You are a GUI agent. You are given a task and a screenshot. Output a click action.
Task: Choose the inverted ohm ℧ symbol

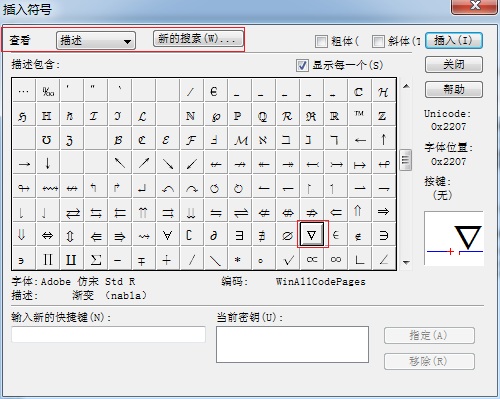[48, 139]
